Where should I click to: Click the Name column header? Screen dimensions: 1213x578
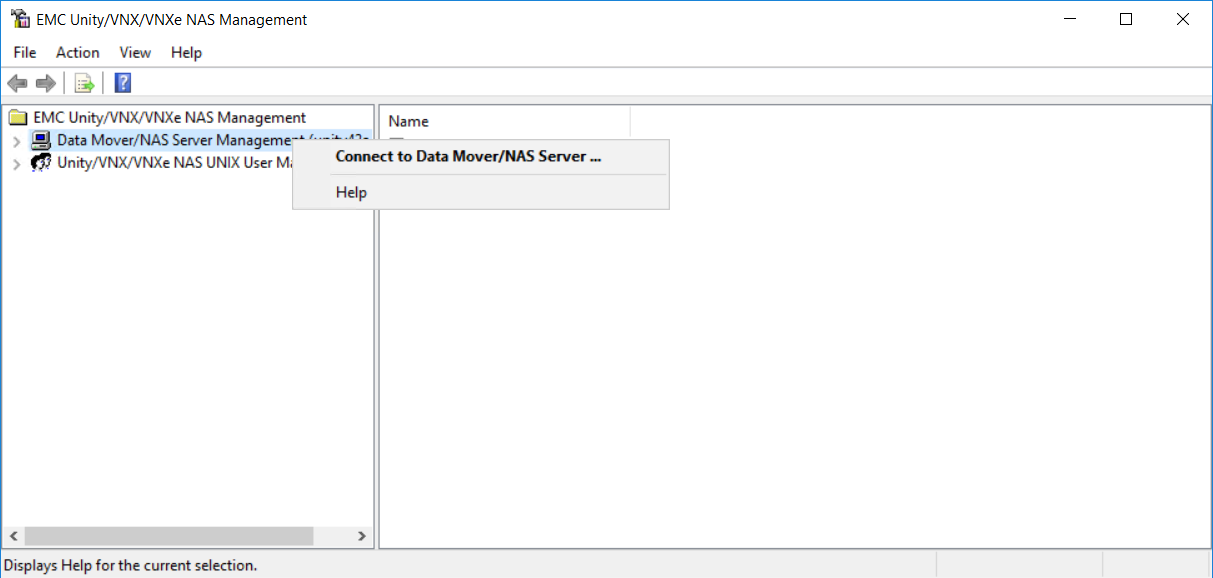coord(408,121)
